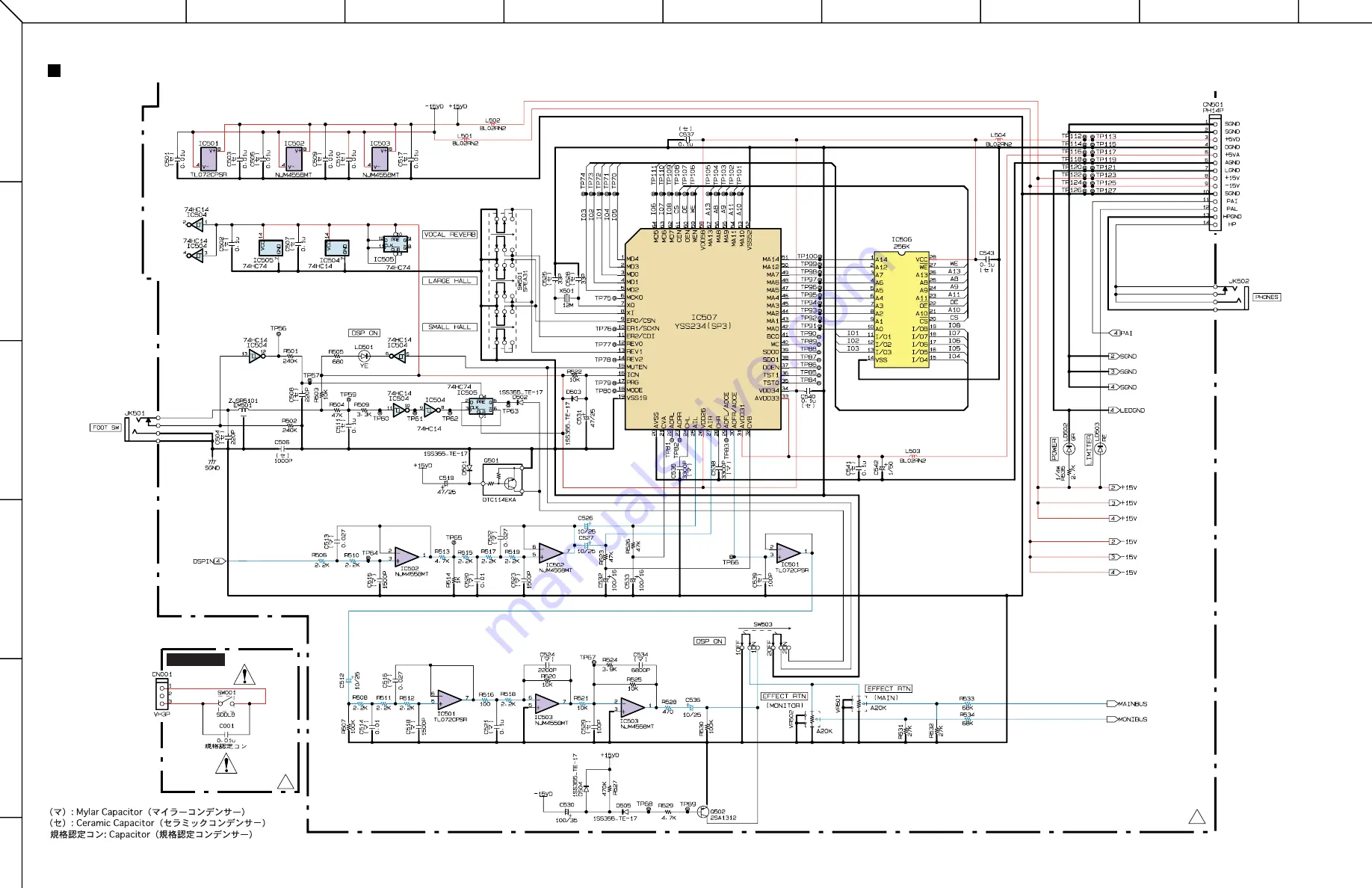
Task: Click the TP56 test point label
Action: pos(278,328)
